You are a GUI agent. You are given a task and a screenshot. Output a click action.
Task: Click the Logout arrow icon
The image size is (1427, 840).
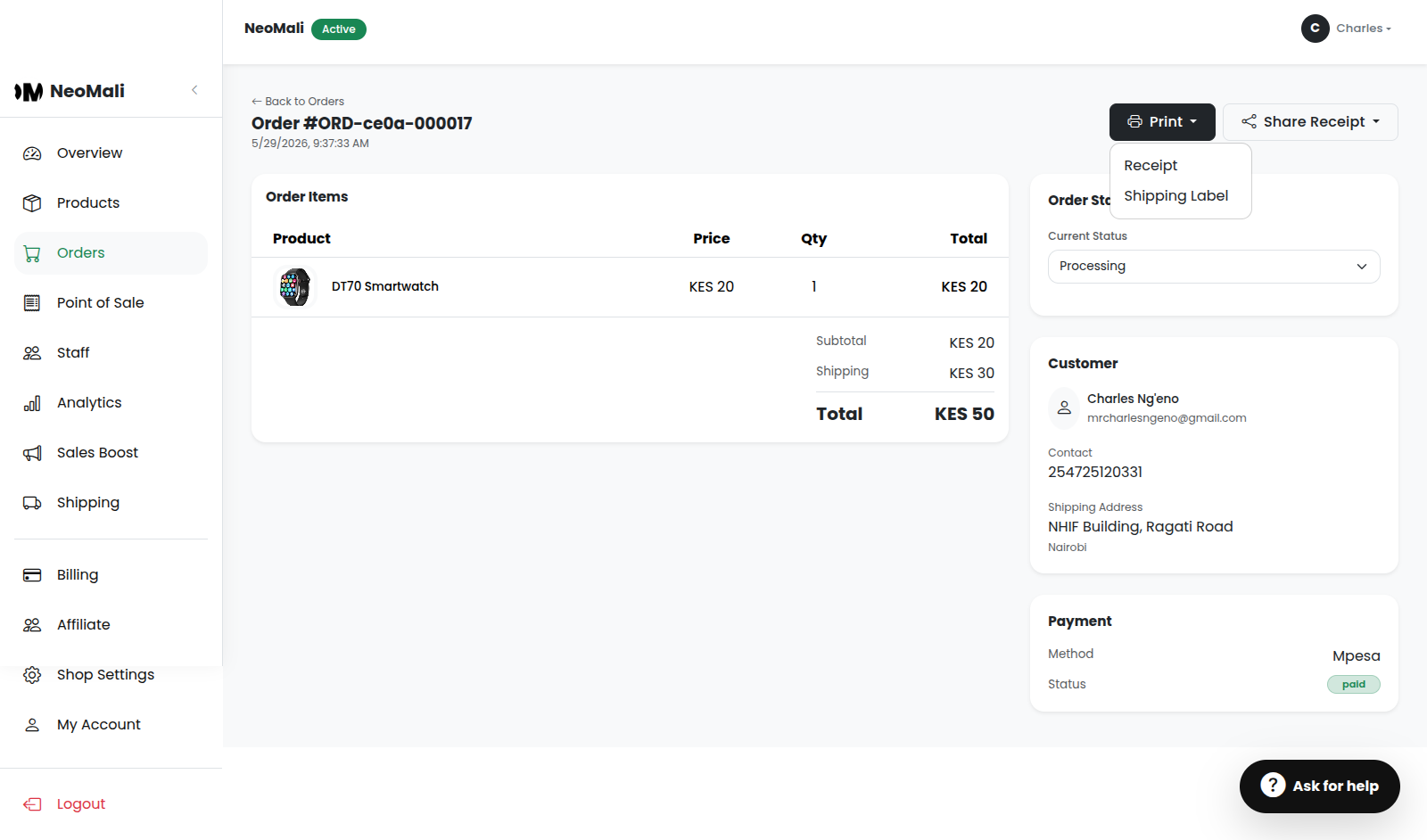32,804
